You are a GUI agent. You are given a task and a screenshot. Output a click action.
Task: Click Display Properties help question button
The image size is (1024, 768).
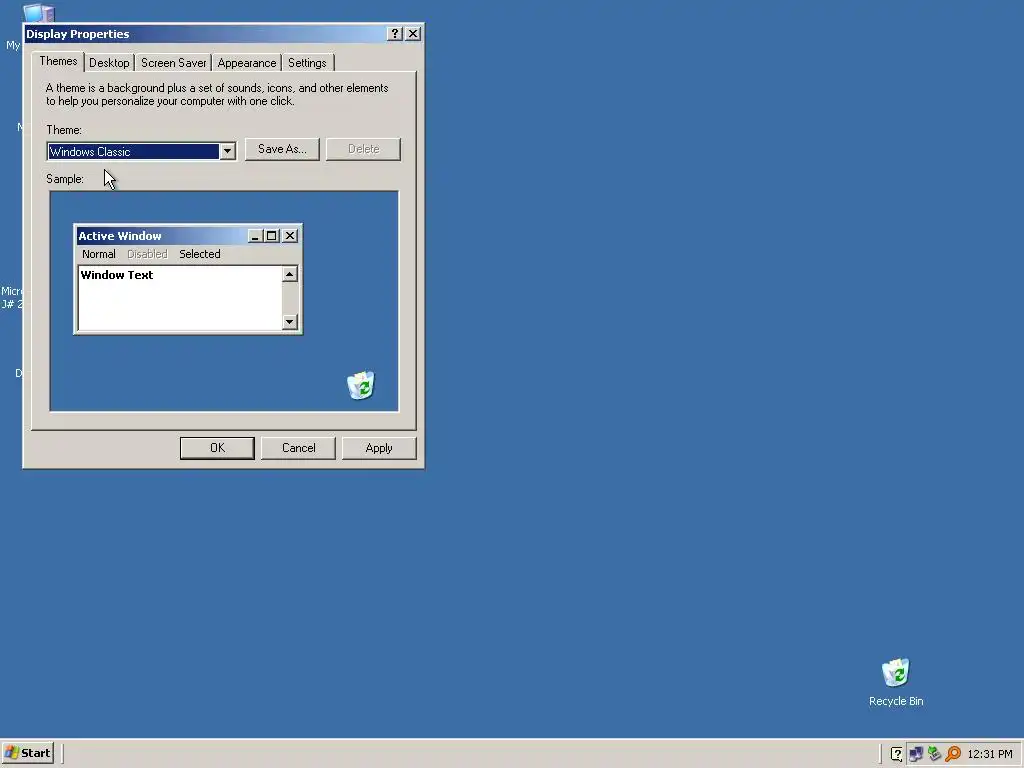click(394, 33)
